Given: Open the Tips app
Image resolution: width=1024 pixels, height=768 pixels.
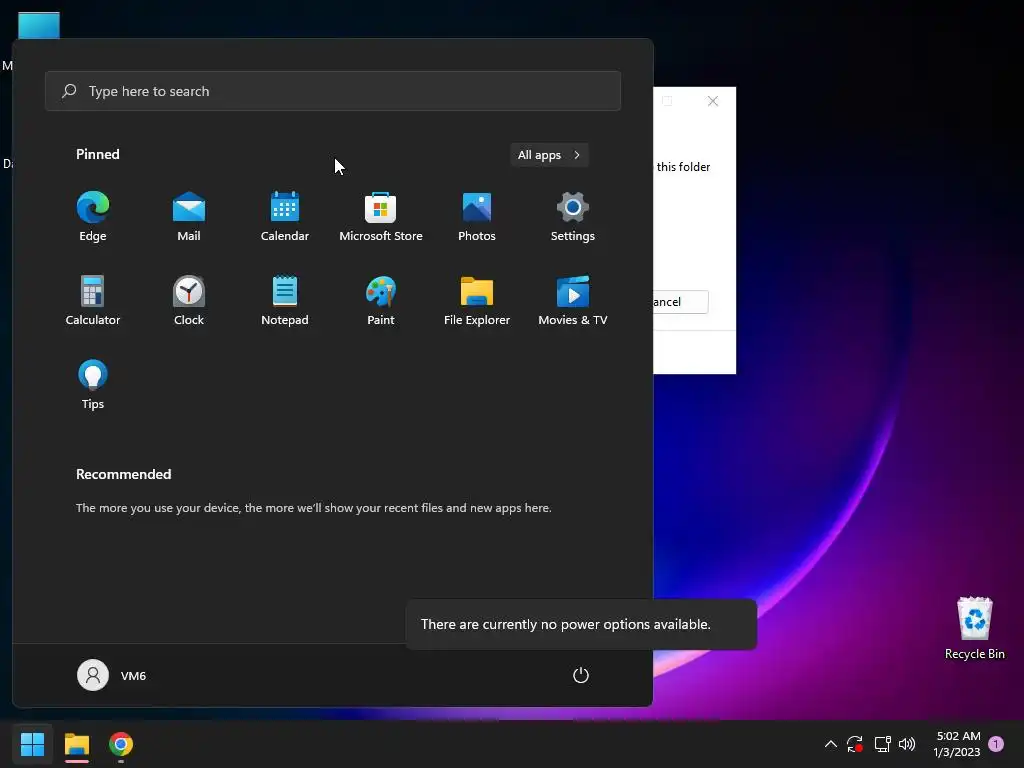Looking at the screenshot, I should point(93,385).
